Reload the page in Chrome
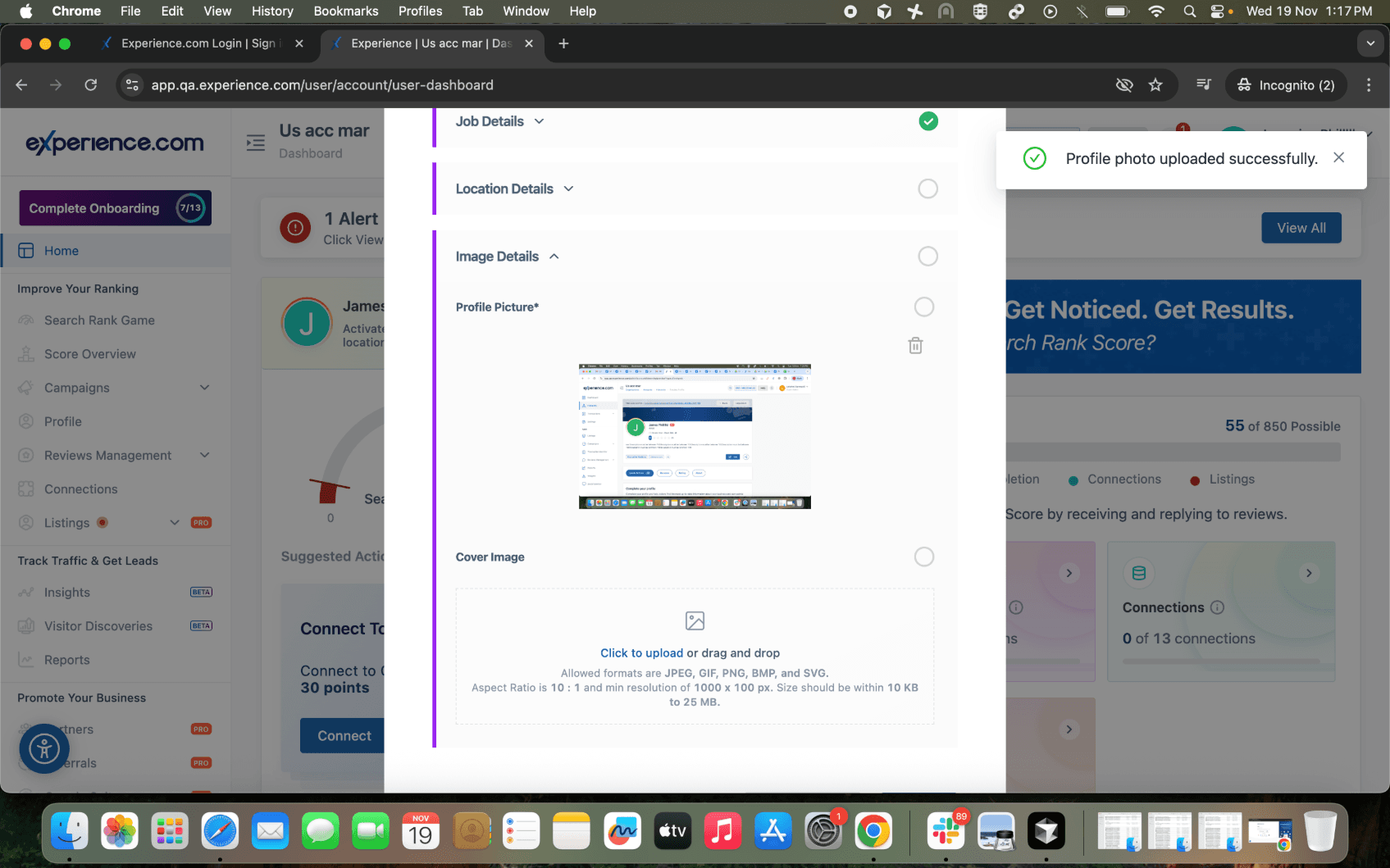The image size is (1390, 868). click(x=91, y=85)
